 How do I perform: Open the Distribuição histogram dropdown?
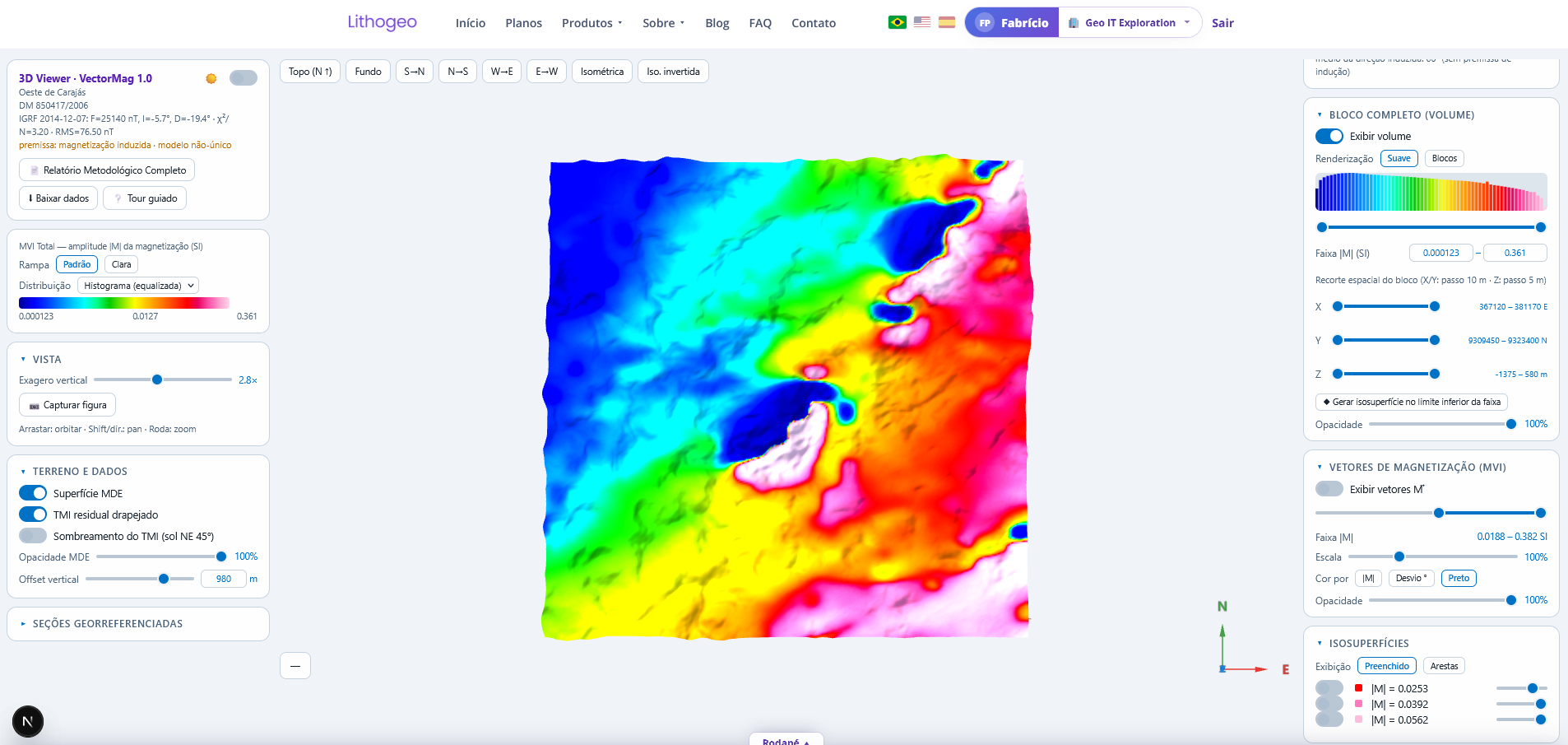coord(138,286)
